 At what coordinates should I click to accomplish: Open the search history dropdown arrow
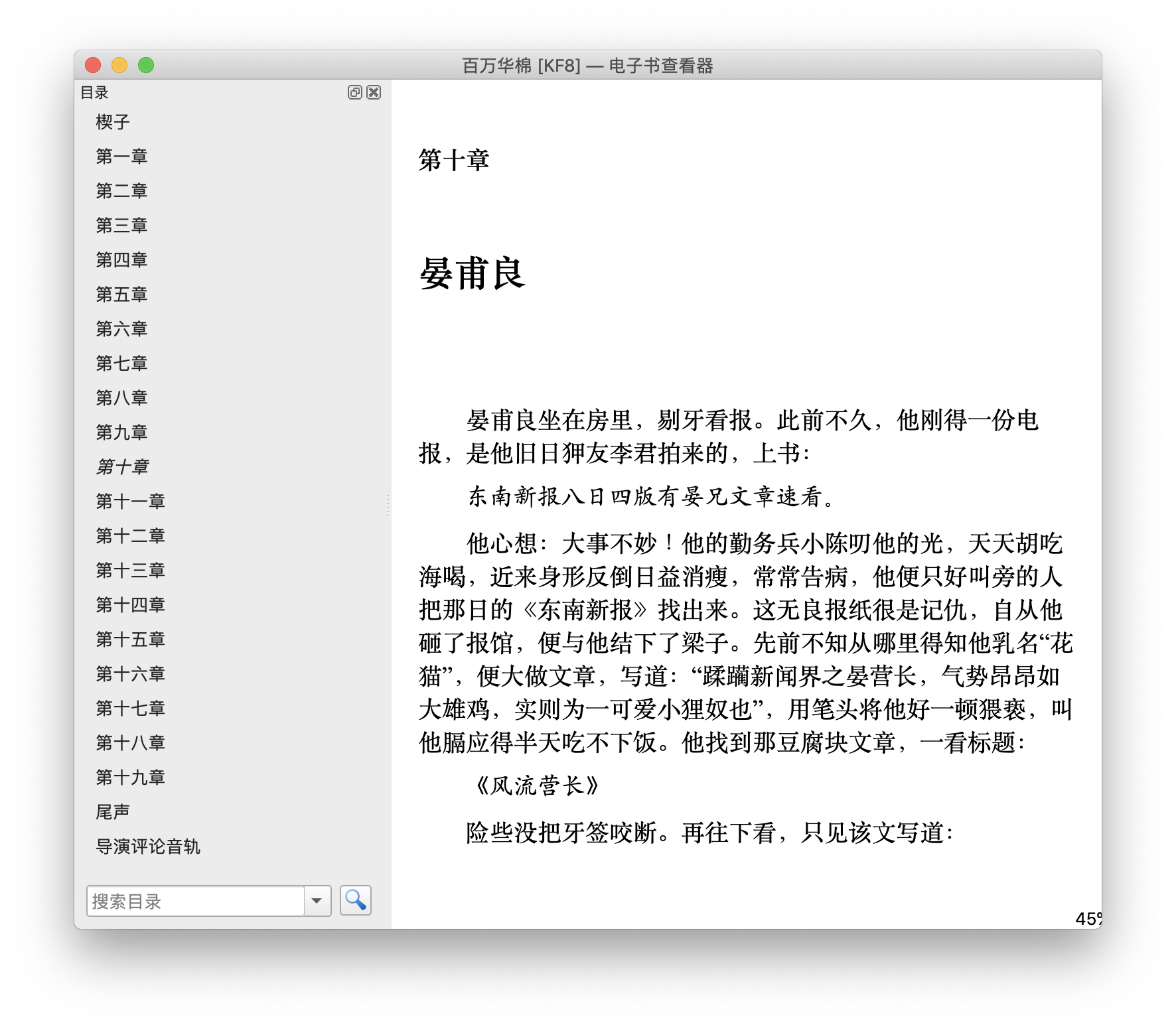pos(317,901)
